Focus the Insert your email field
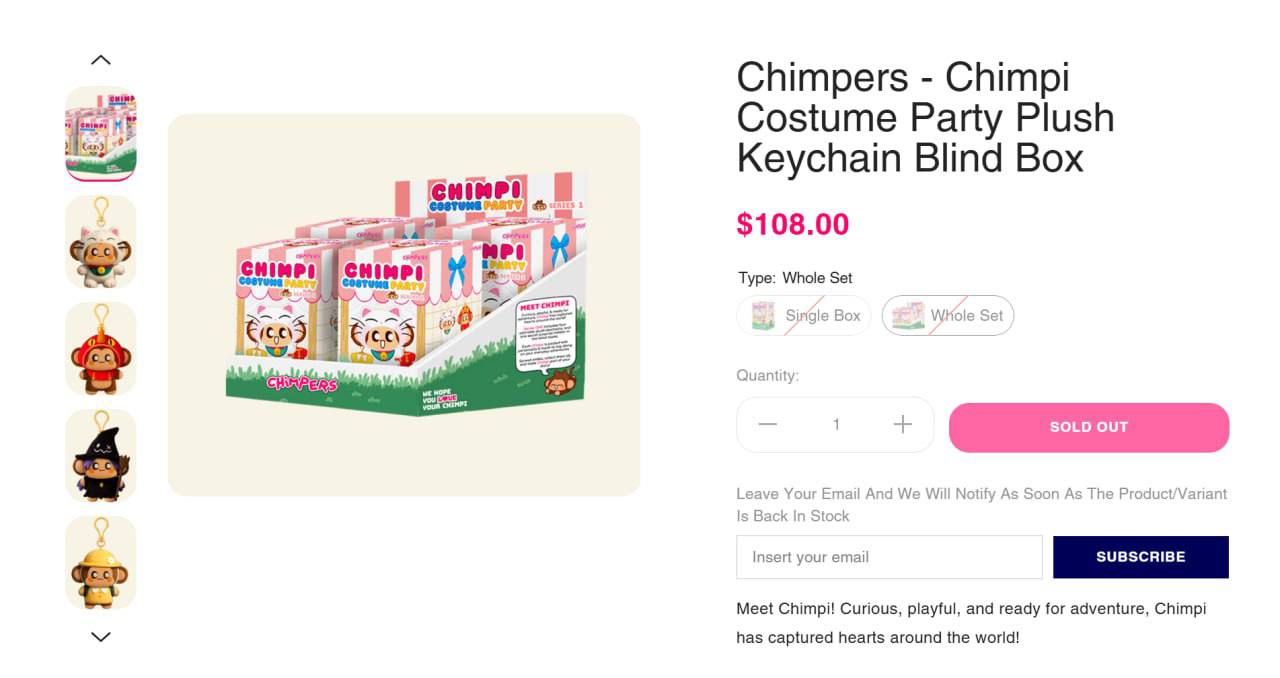1280x678 pixels. (889, 557)
